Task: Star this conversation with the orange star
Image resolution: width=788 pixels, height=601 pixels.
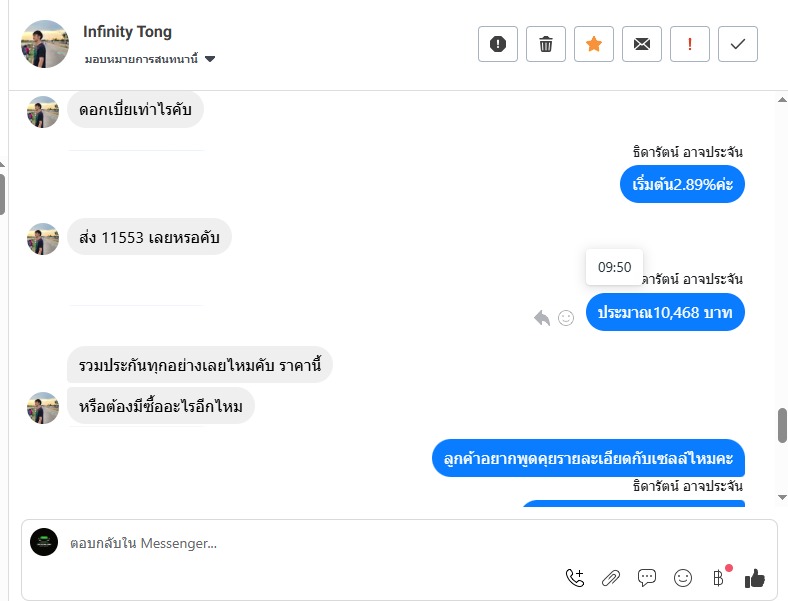Action: 594,44
